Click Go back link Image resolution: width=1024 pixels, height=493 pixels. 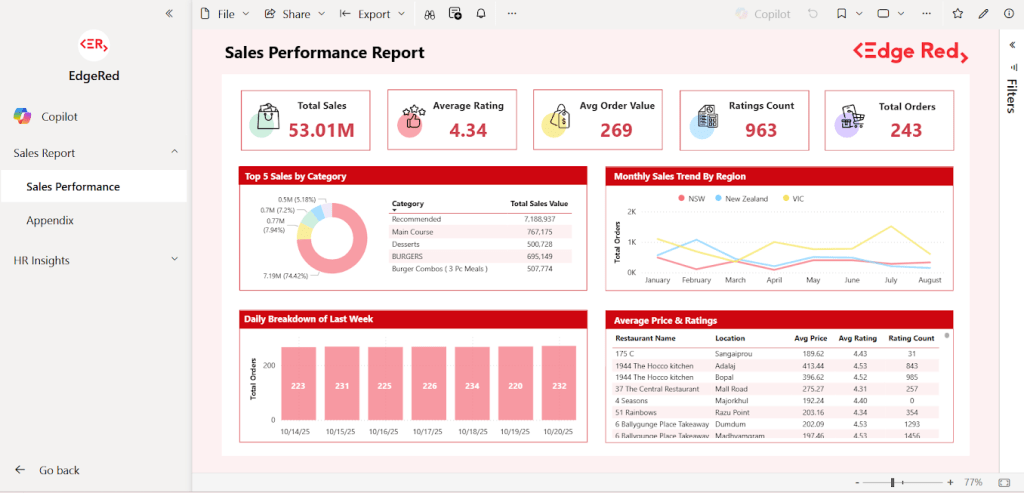tap(58, 470)
